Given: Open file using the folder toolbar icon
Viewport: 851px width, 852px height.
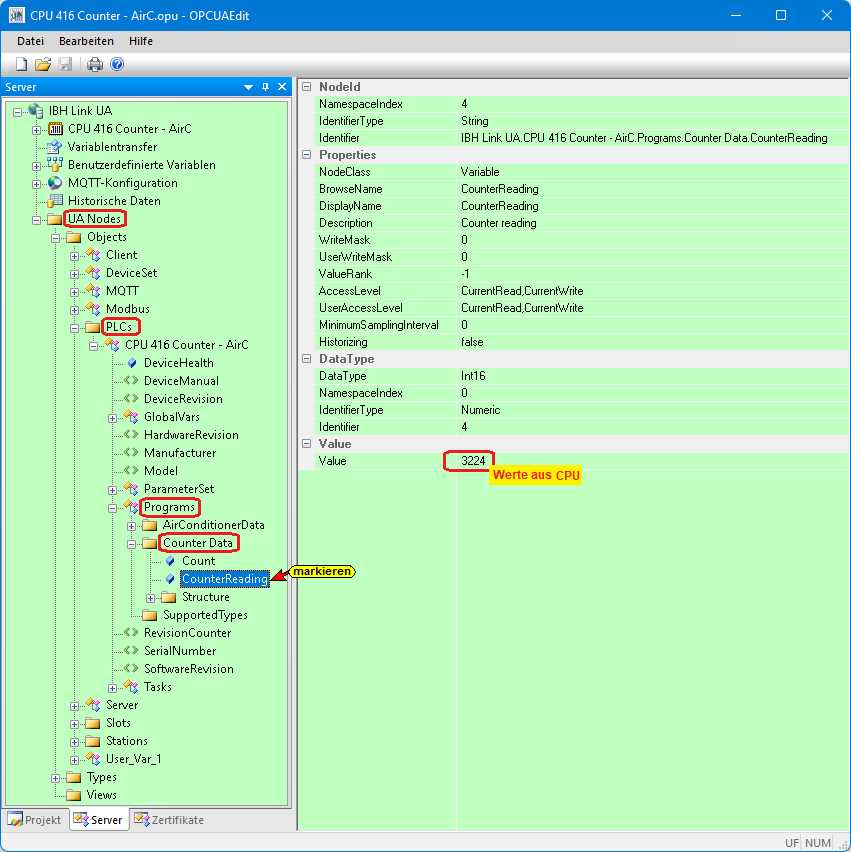Looking at the screenshot, I should (43, 64).
